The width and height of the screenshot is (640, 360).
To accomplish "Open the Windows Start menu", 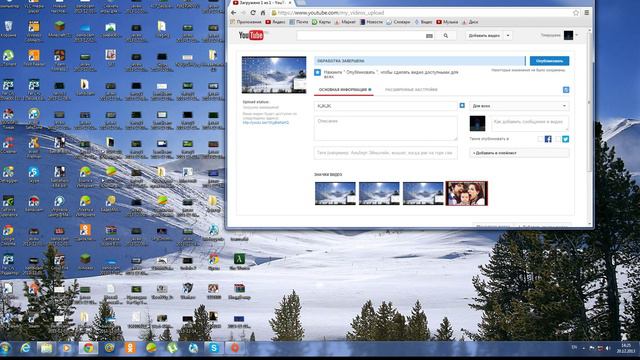I will tap(6, 348).
